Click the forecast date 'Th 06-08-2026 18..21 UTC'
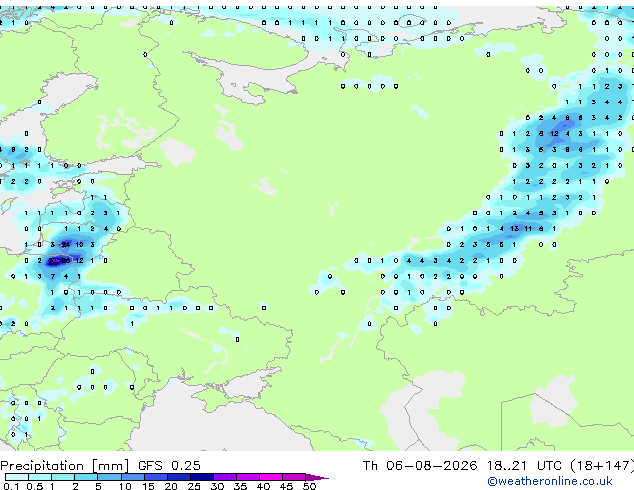The height and width of the screenshot is (490, 634). pyautogui.click(x=462, y=466)
